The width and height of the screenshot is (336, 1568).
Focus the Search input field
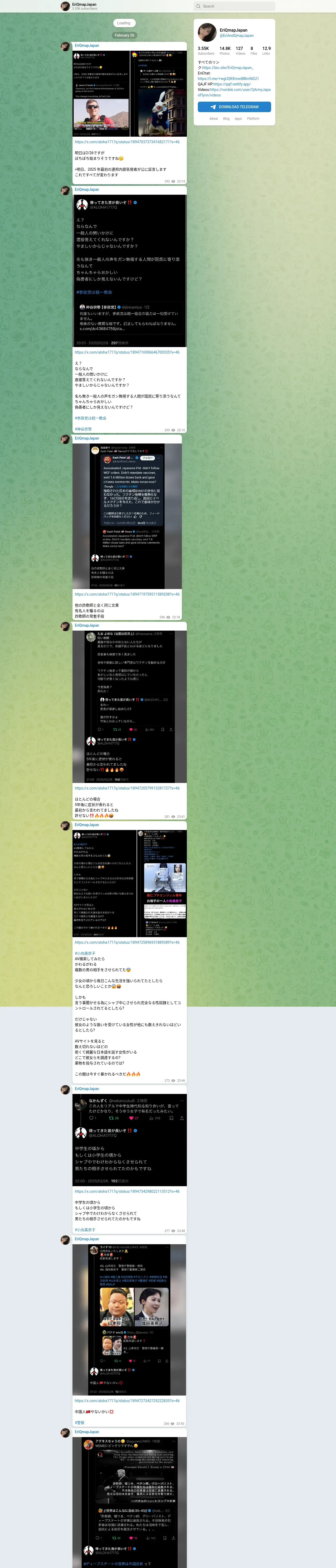pyautogui.click(x=234, y=6)
